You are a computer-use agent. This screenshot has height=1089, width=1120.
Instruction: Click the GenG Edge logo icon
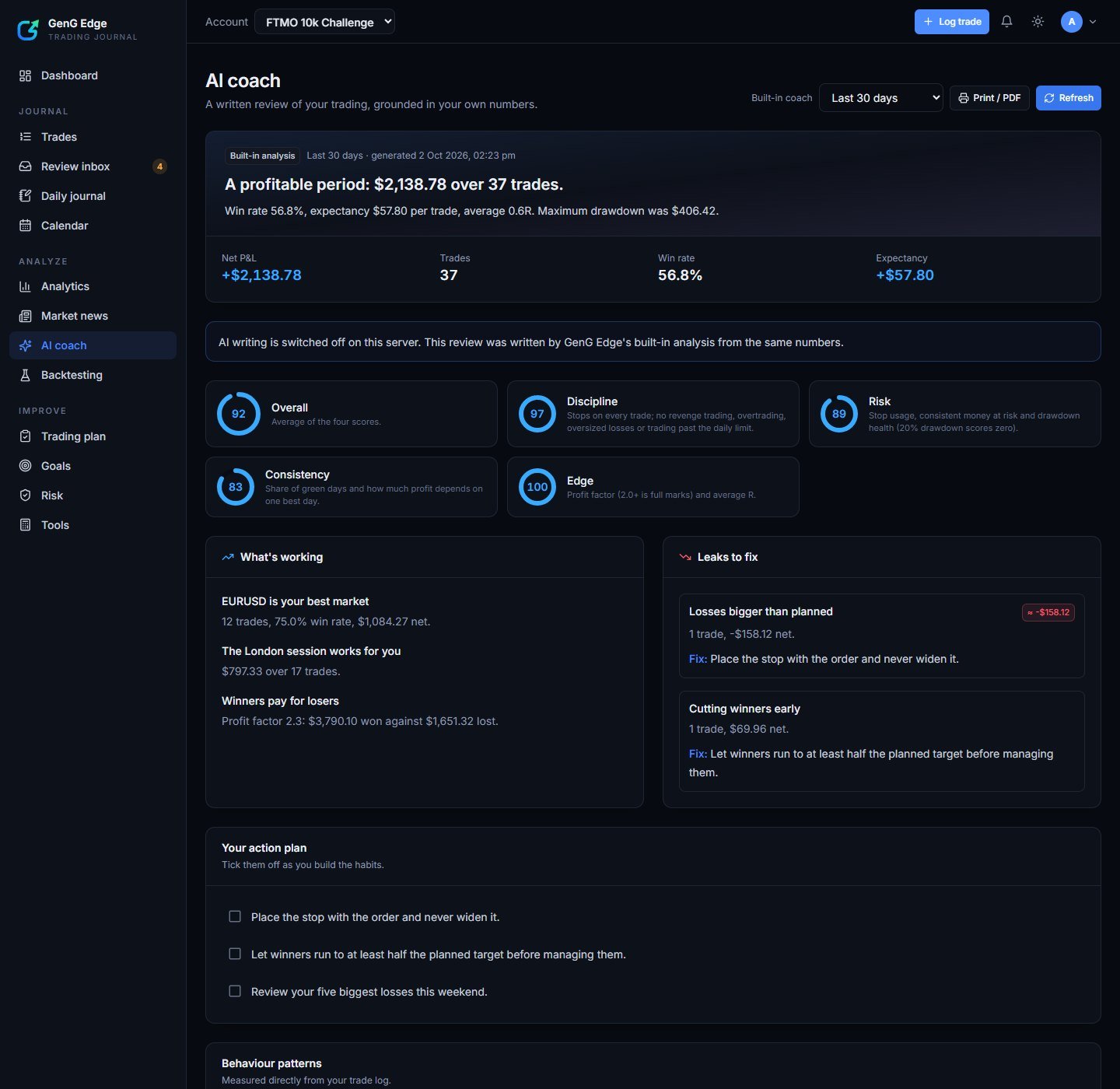pos(28,30)
